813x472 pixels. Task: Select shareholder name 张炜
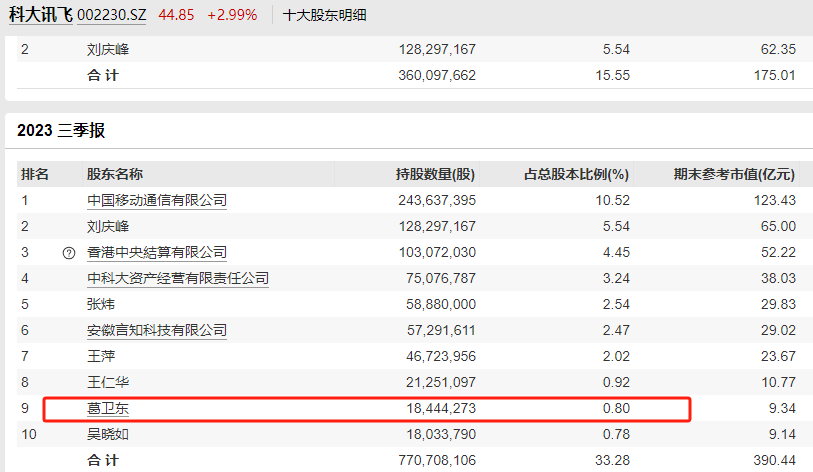101,304
